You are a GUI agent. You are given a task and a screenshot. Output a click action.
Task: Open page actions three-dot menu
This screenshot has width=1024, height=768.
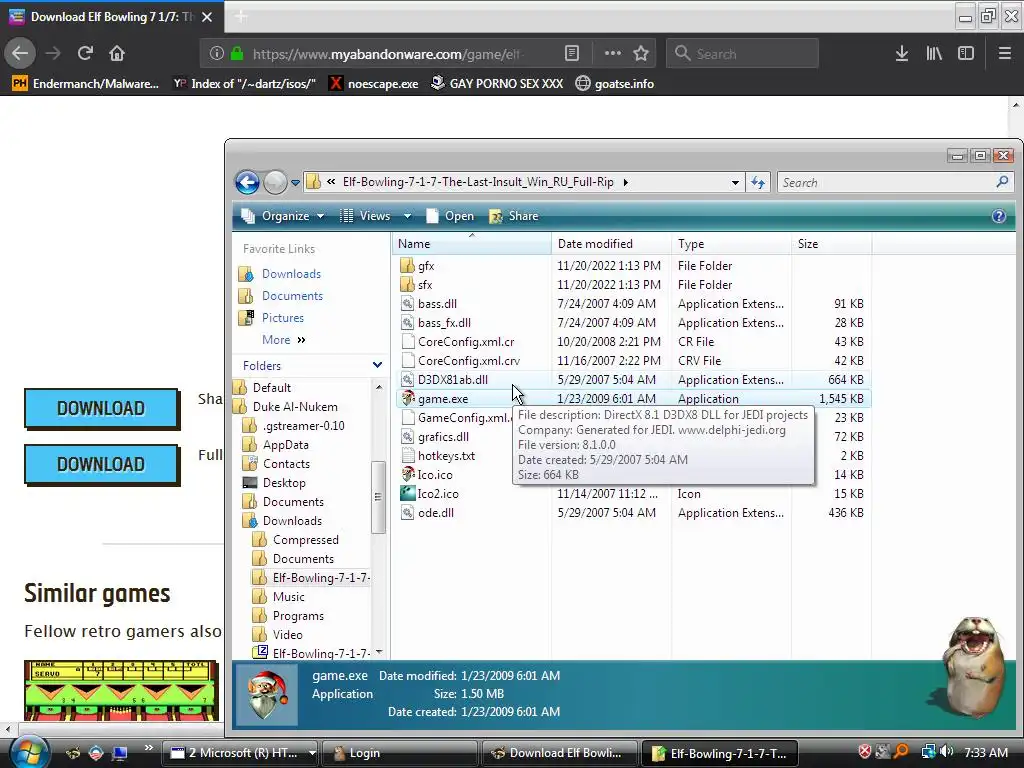tap(613, 54)
